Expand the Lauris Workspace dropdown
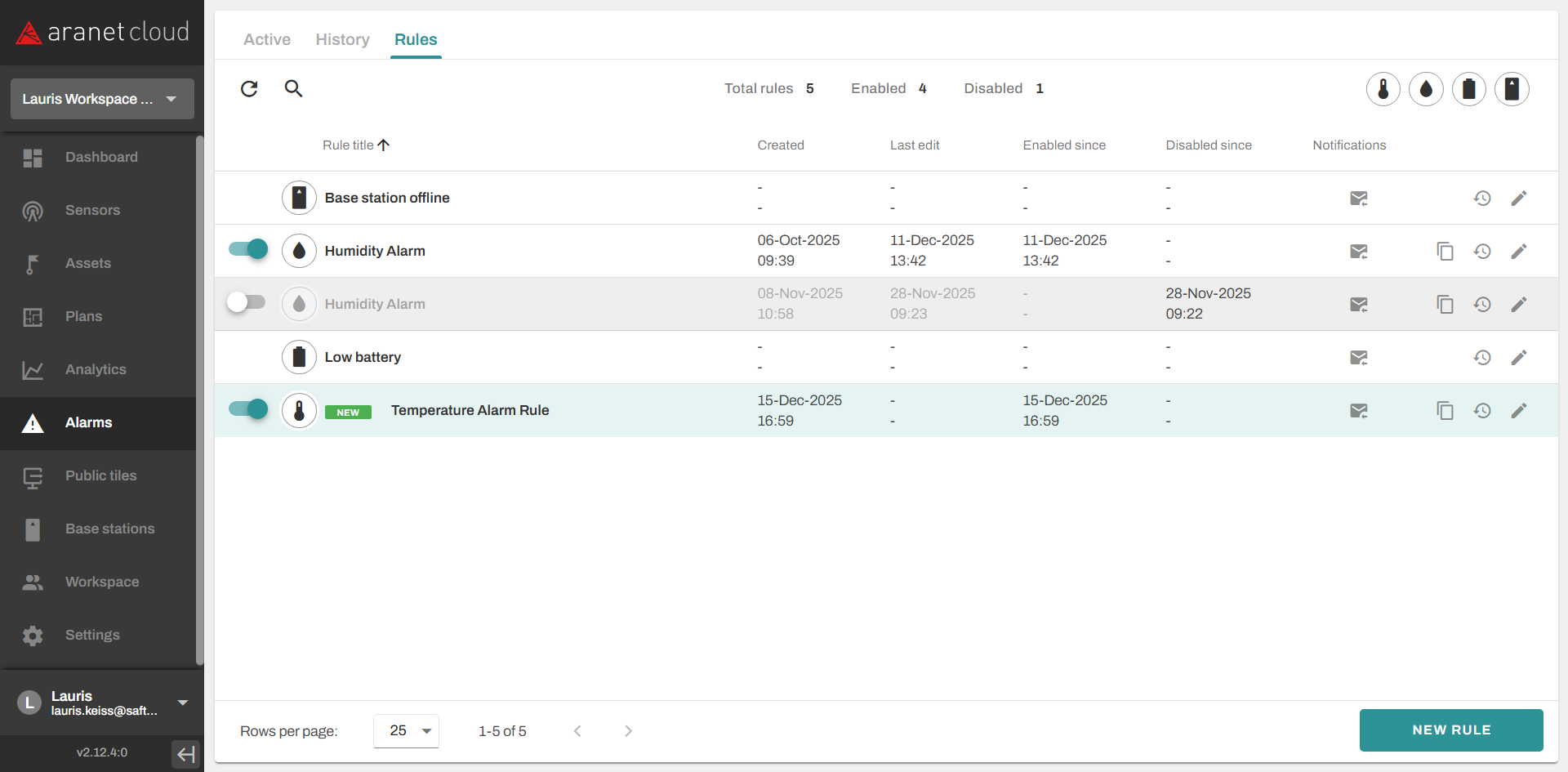 [x=102, y=99]
